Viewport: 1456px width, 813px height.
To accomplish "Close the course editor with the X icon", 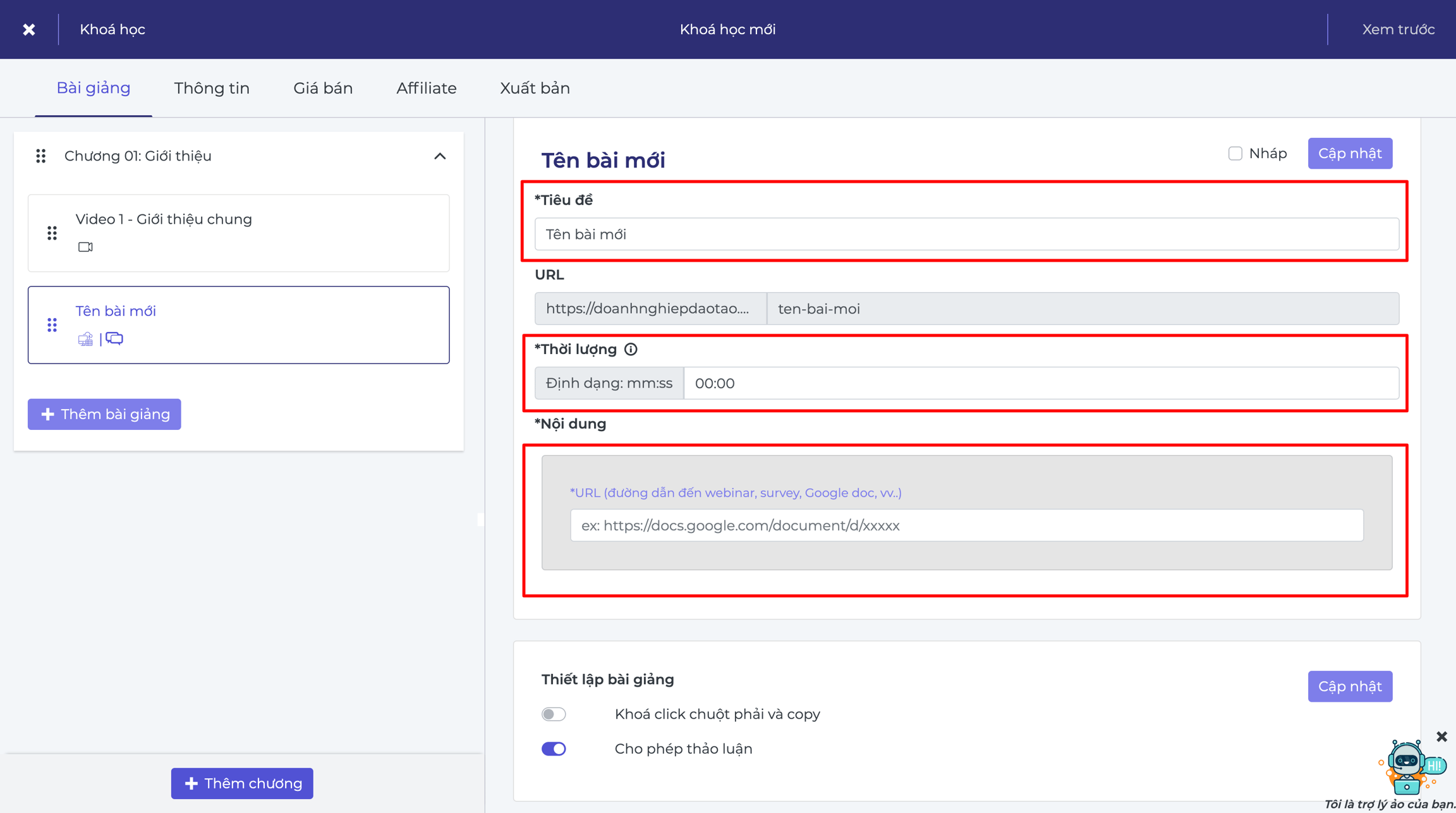I will click(x=29, y=30).
